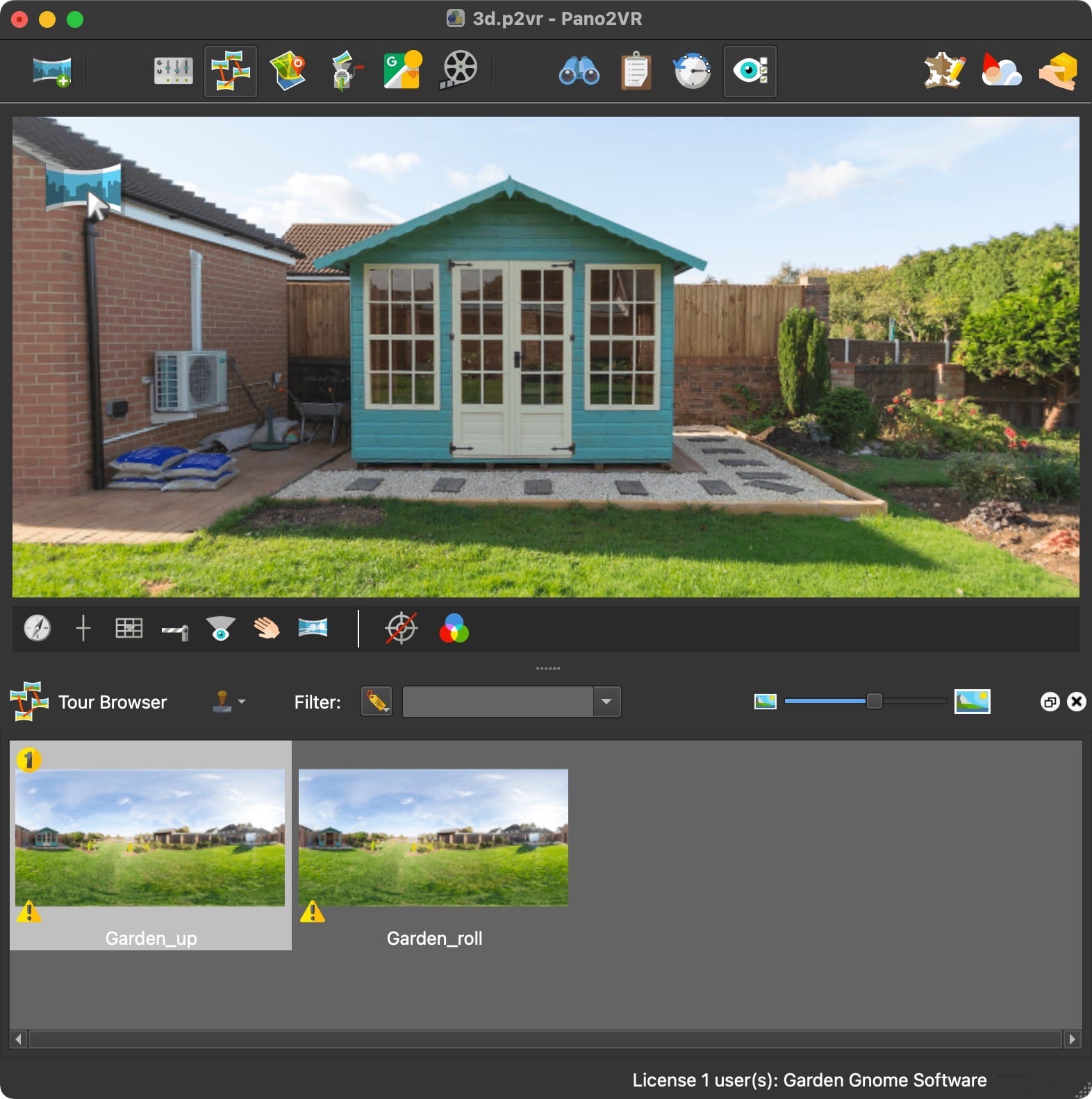Click the binoculars icon in toolbar
Screen dimensions: 1092x1099
tap(579, 71)
